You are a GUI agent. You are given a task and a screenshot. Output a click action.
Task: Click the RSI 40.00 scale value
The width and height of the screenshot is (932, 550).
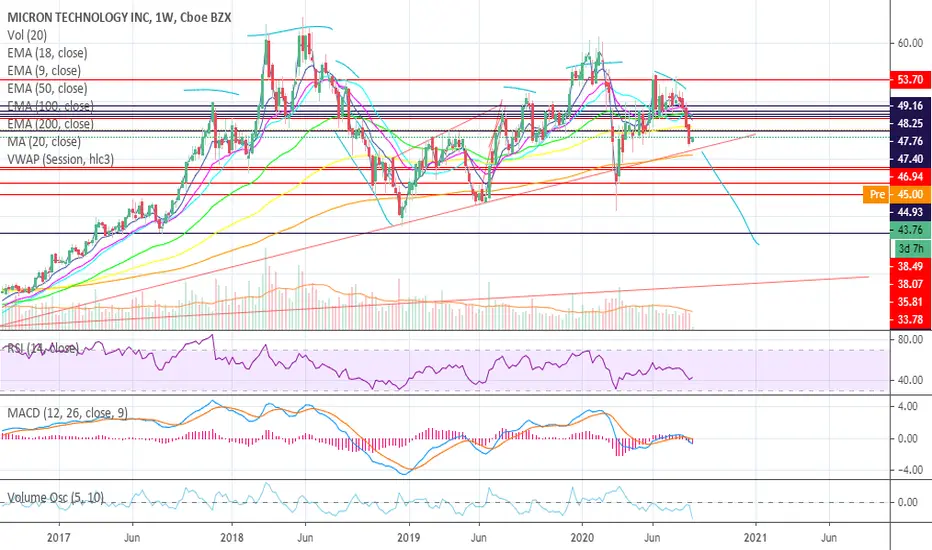(910, 380)
